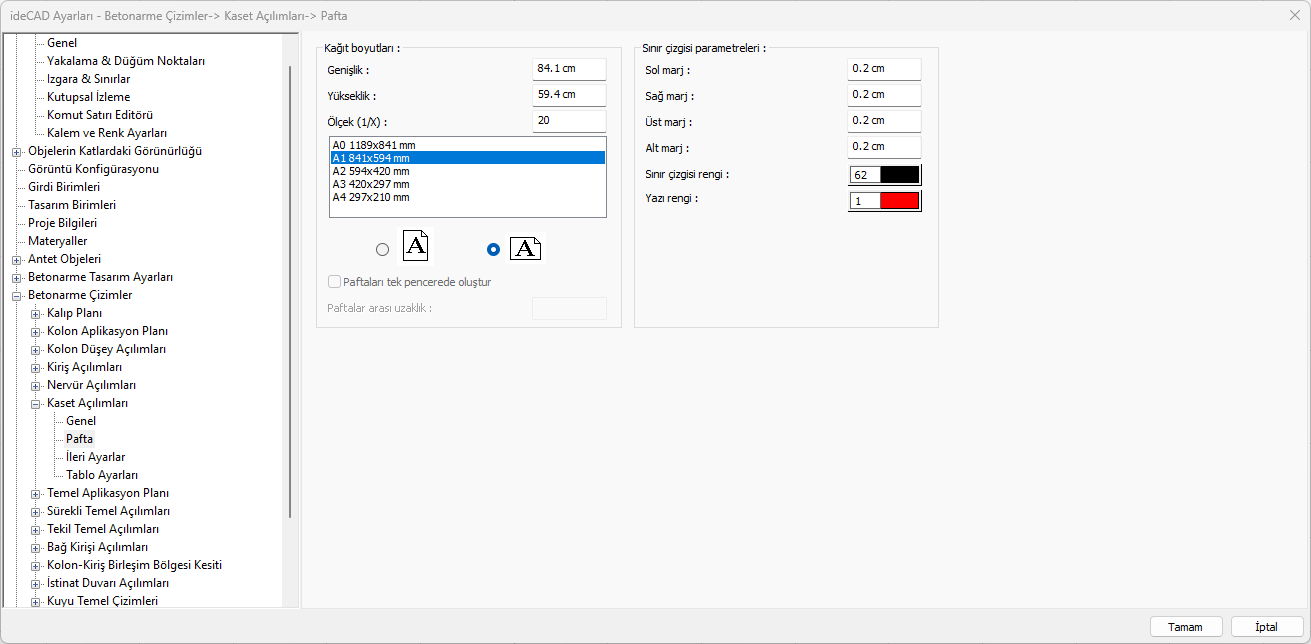The image size is (1311, 644).
Task: Enable Paftaları tek pencerede oluştur checkbox
Action: tap(335, 282)
